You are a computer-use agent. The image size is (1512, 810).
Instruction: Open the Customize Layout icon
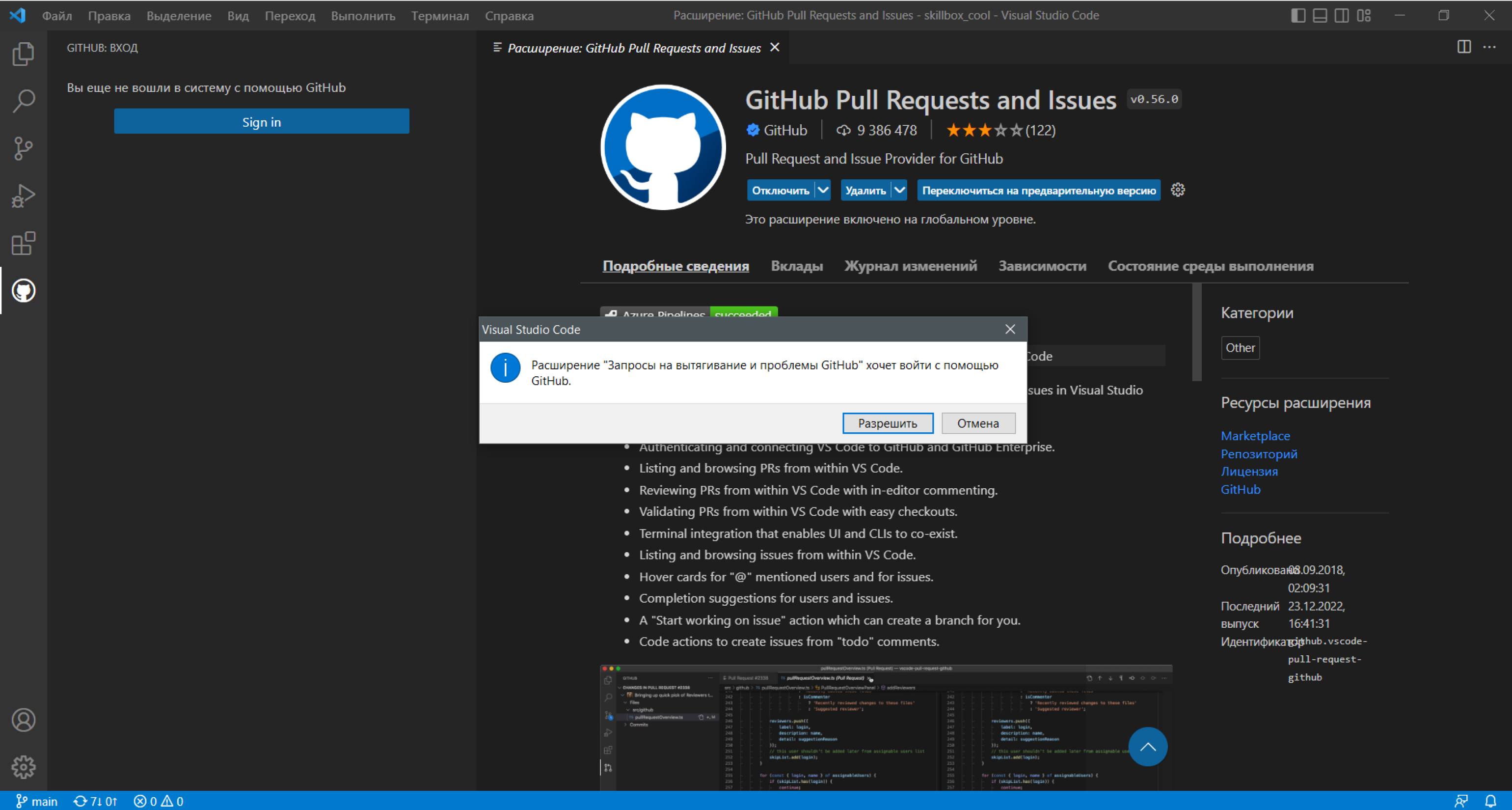(1364, 15)
